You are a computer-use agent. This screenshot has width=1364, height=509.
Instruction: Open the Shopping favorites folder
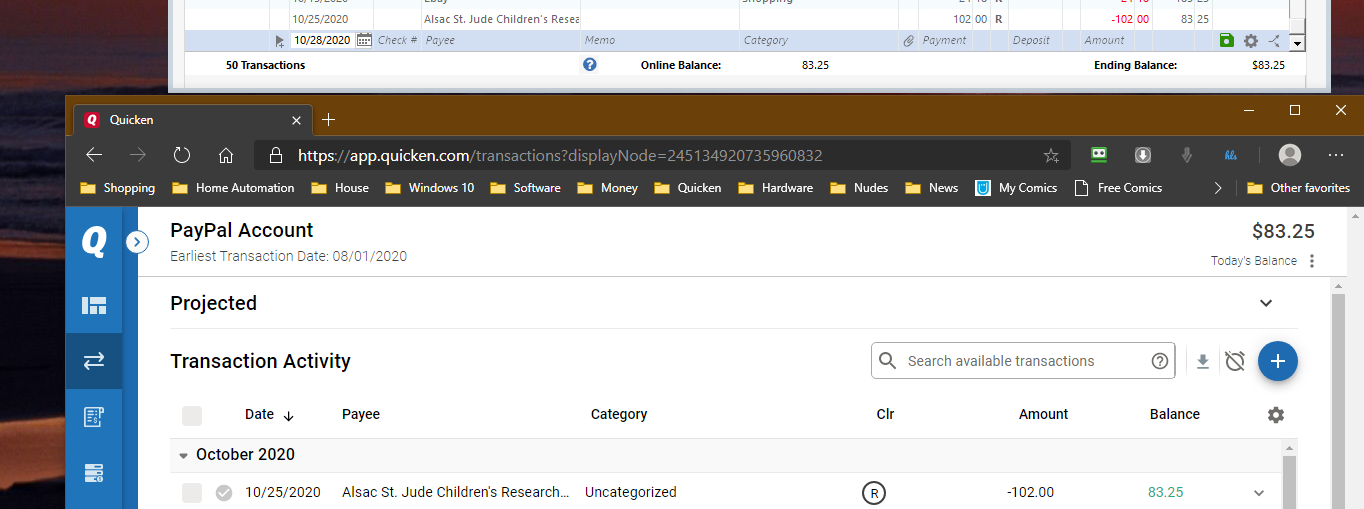pos(118,188)
